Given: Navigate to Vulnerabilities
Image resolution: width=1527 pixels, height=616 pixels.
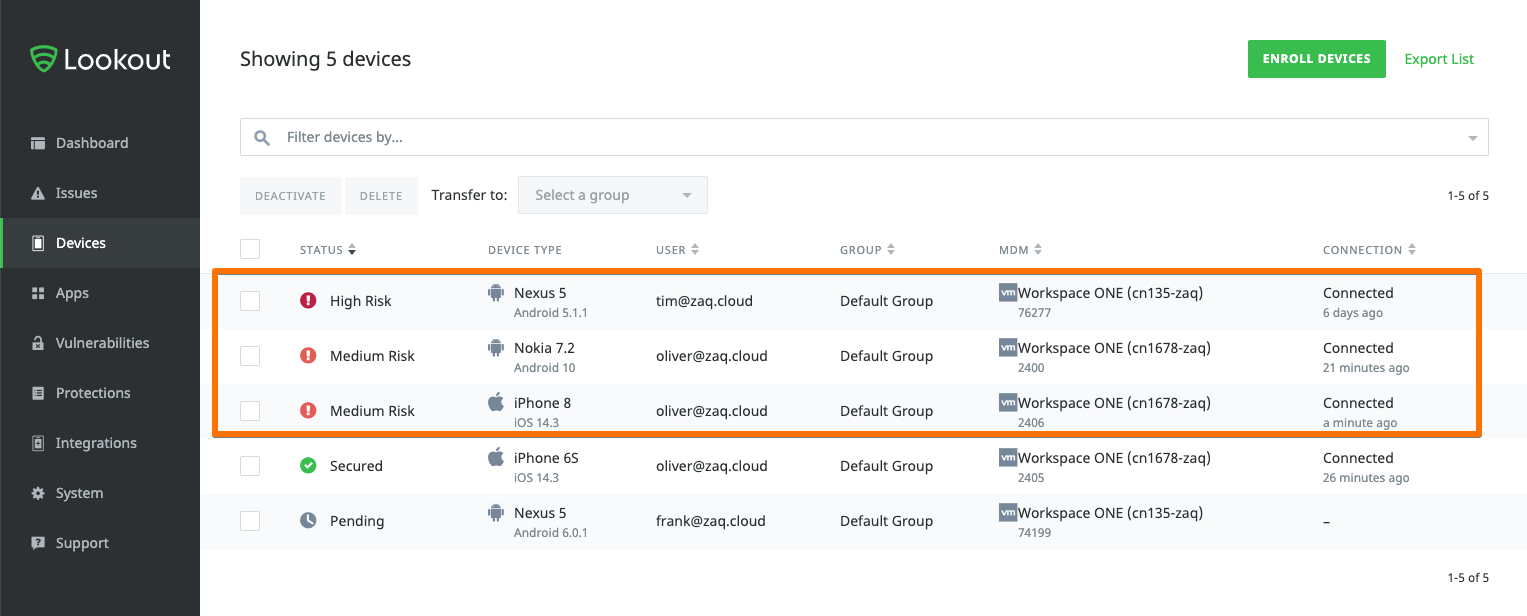Looking at the screenshot, I should pos(100,343).
